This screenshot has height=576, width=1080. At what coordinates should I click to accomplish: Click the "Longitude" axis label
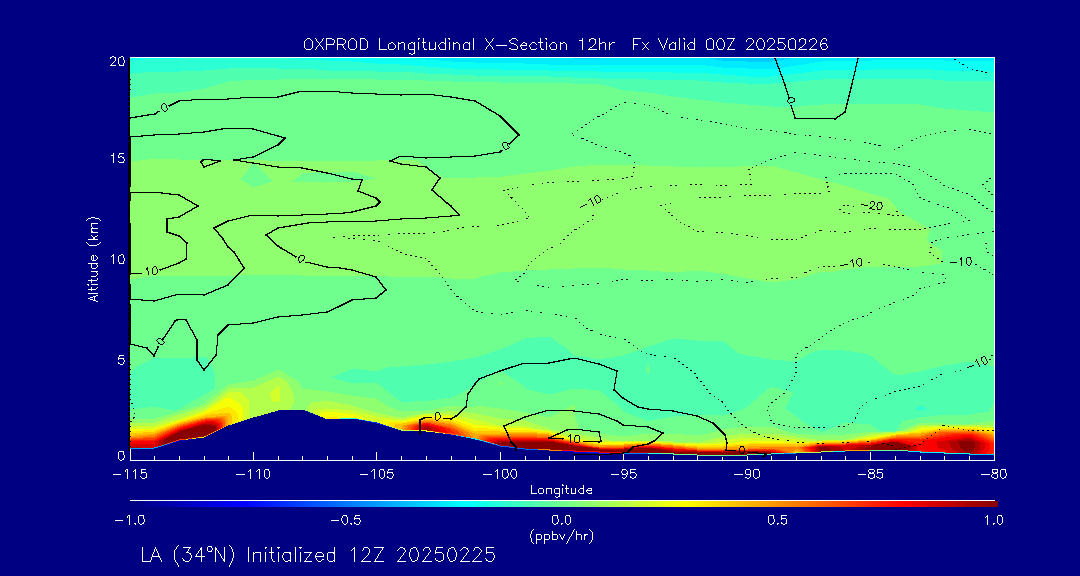pos(561,490)
